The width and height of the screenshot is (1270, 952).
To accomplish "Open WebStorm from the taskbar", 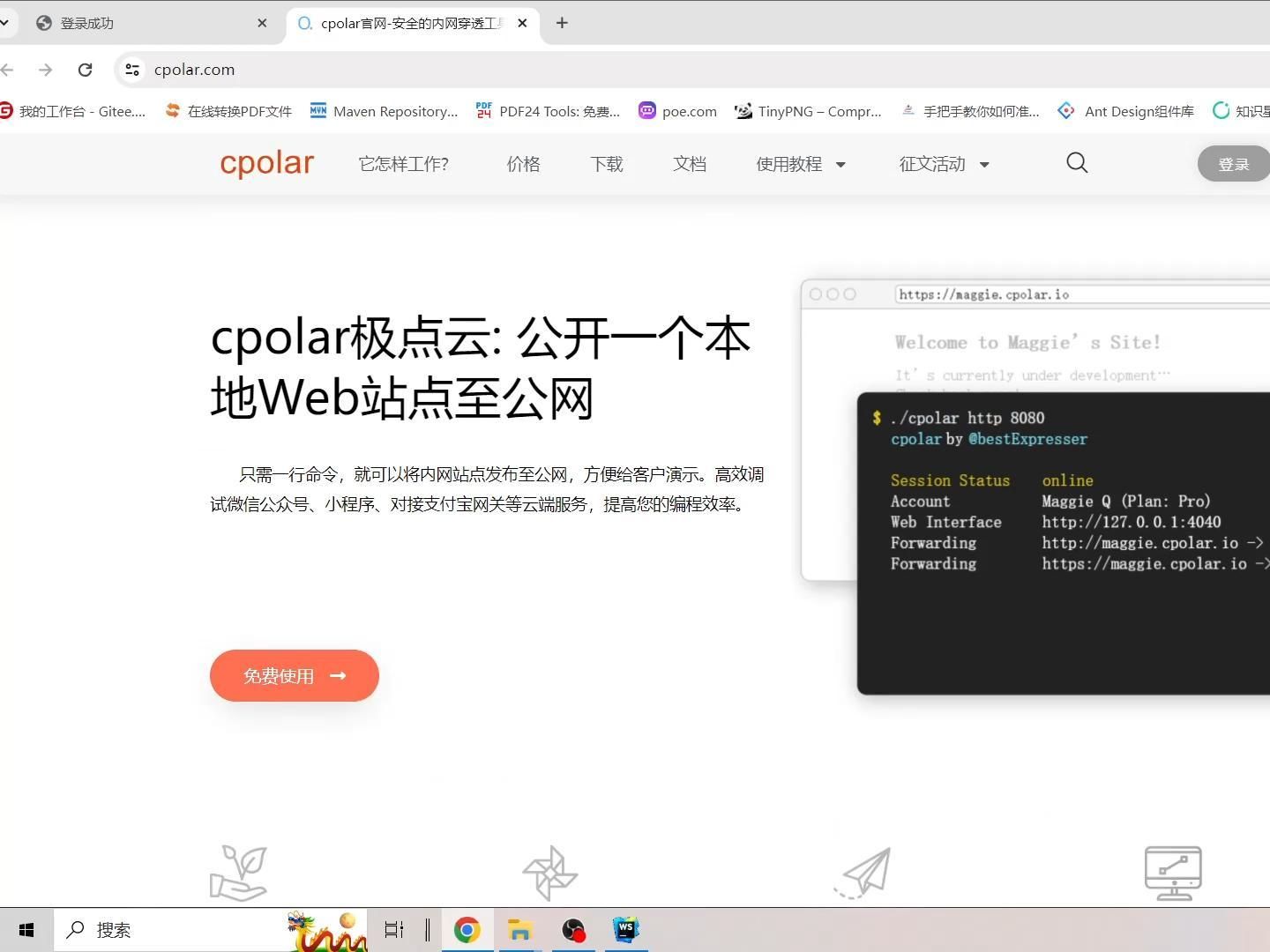I will [626, 930].
